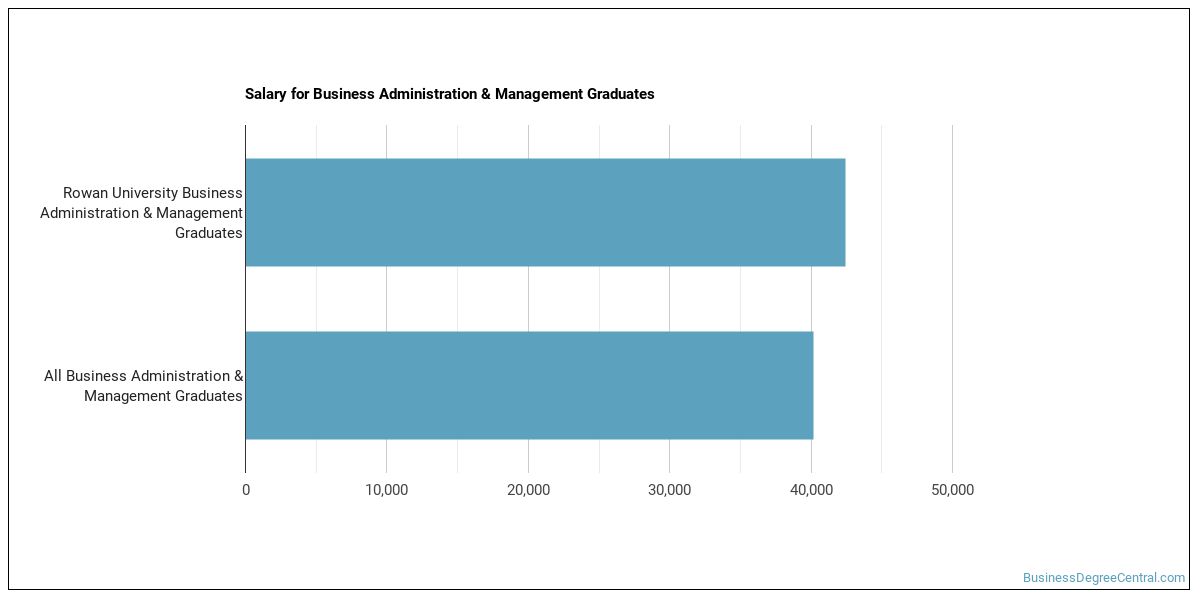
Task: Click the 30,000 axis tick label
Action: click(x=670, y=490)
